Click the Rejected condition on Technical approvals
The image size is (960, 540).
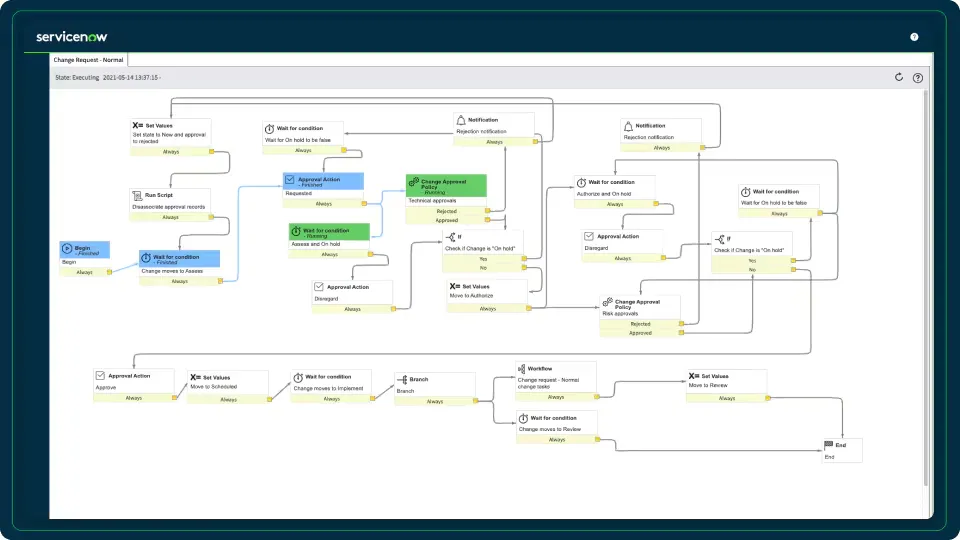(445, 211)
